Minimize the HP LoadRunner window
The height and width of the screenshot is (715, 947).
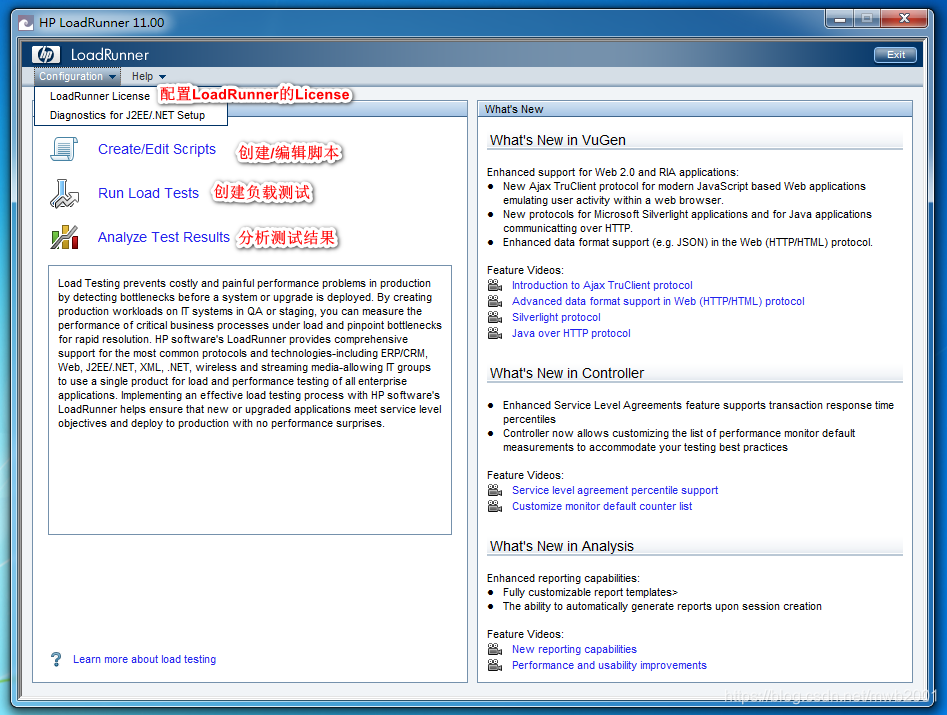pyautogui.click(x=839, y=19)
